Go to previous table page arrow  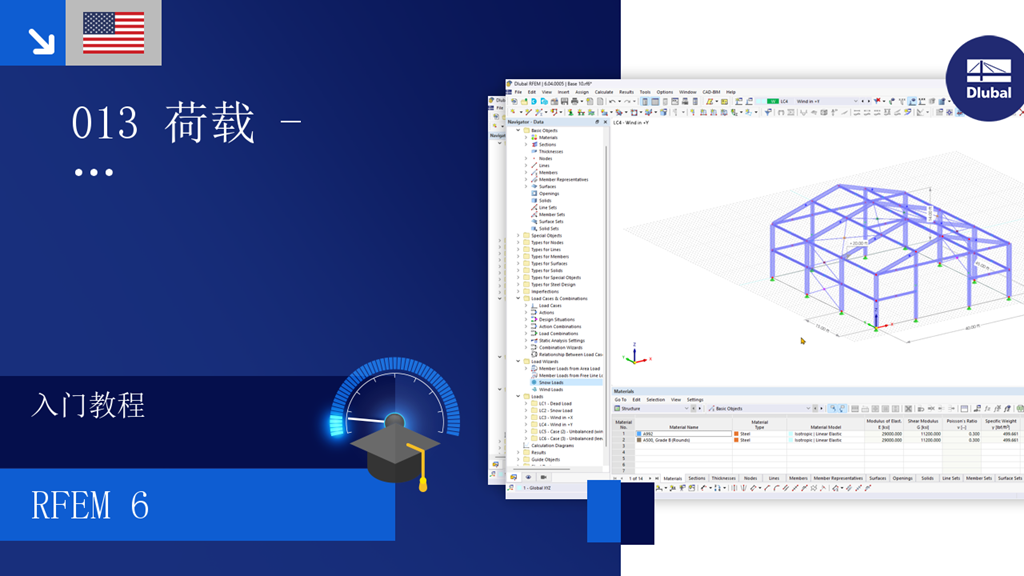point(622,478)
